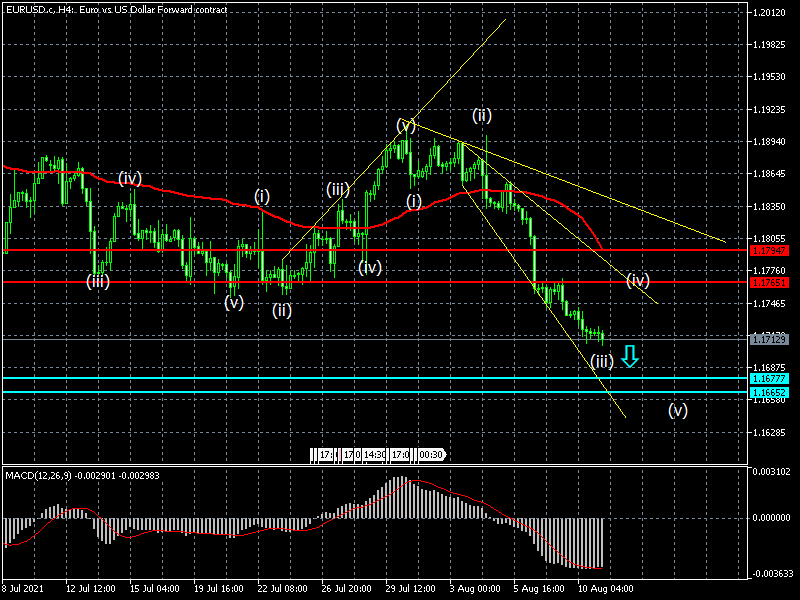Select the (iii) label beside the cyan arrow
This screenshot has height=600, width=800.
[601, 361]
